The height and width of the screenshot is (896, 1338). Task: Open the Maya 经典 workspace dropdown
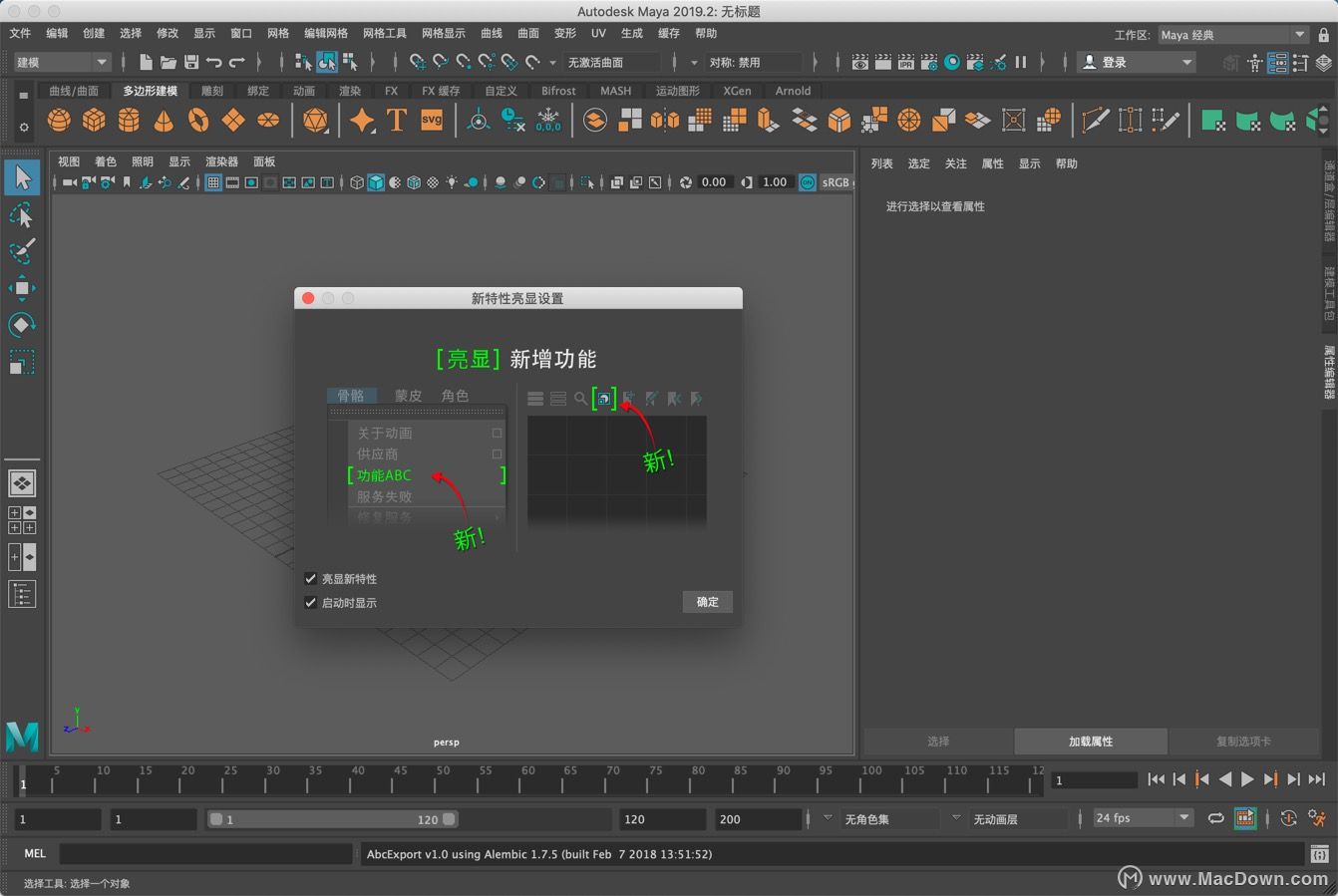1232,34
